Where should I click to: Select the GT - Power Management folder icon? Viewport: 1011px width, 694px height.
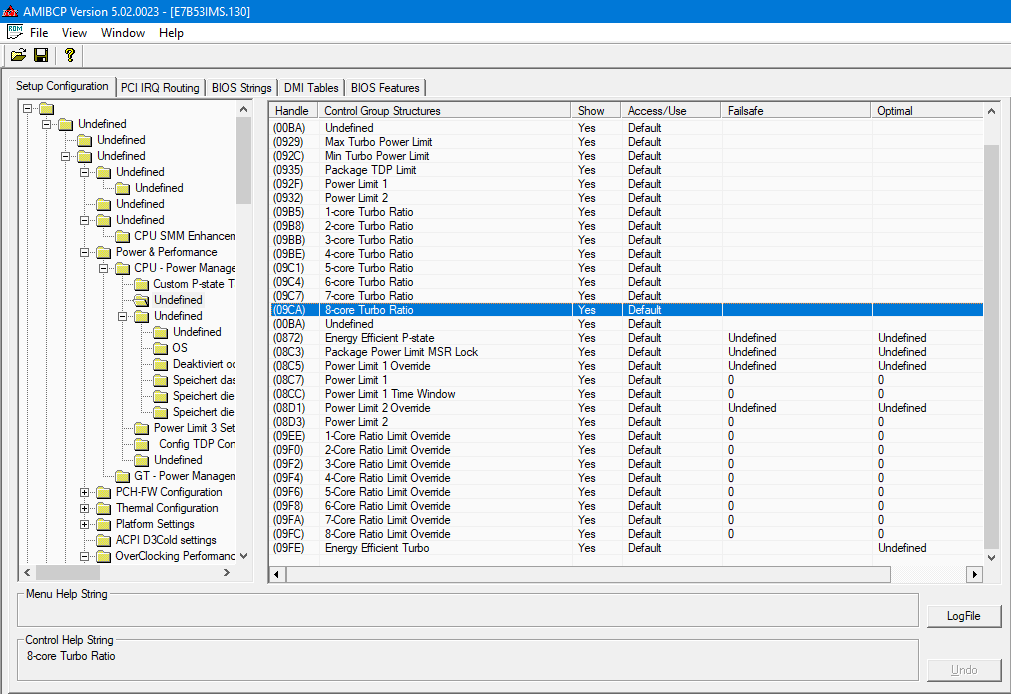122,476
